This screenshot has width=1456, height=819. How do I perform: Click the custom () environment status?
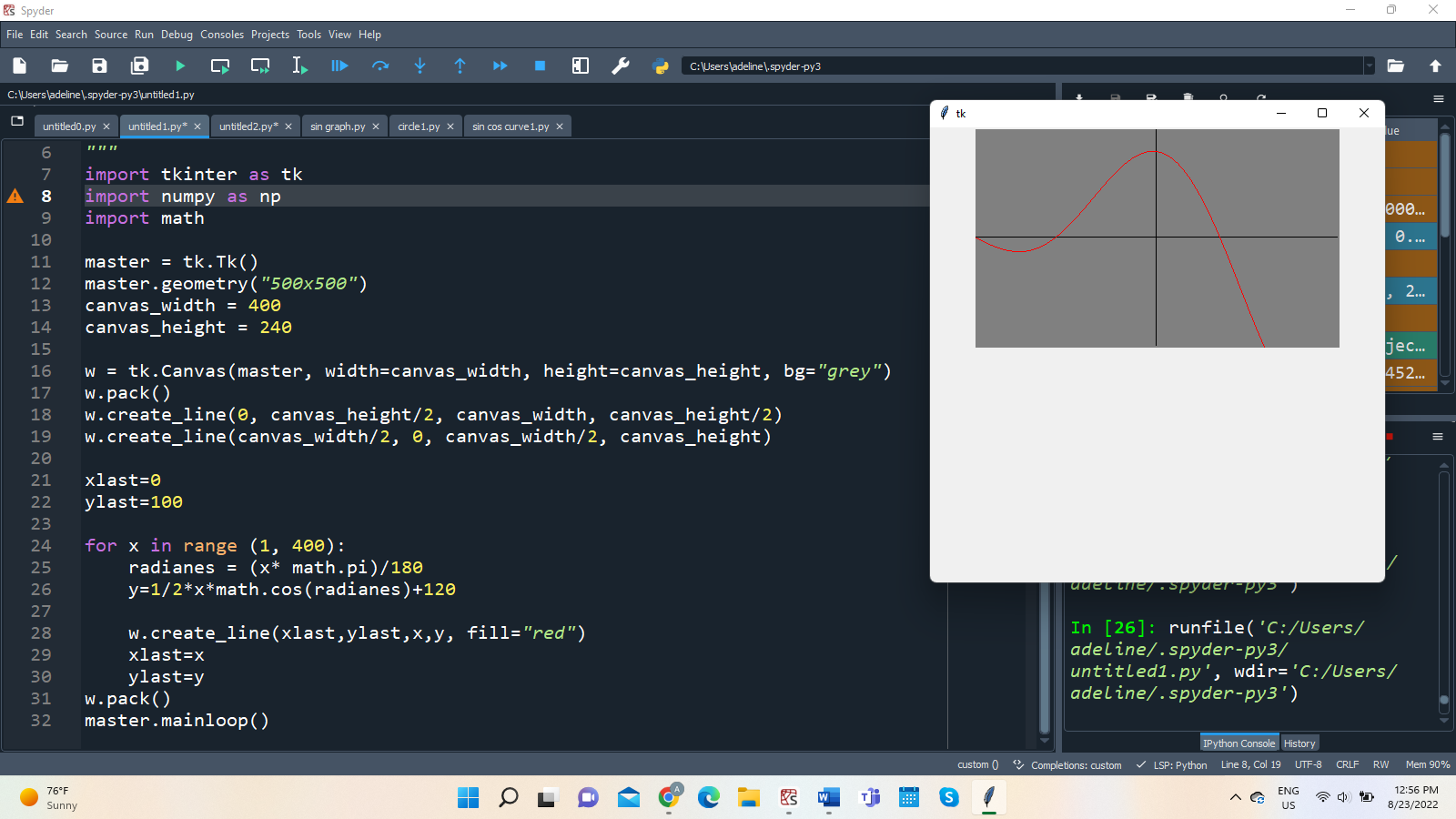point(978,764)
